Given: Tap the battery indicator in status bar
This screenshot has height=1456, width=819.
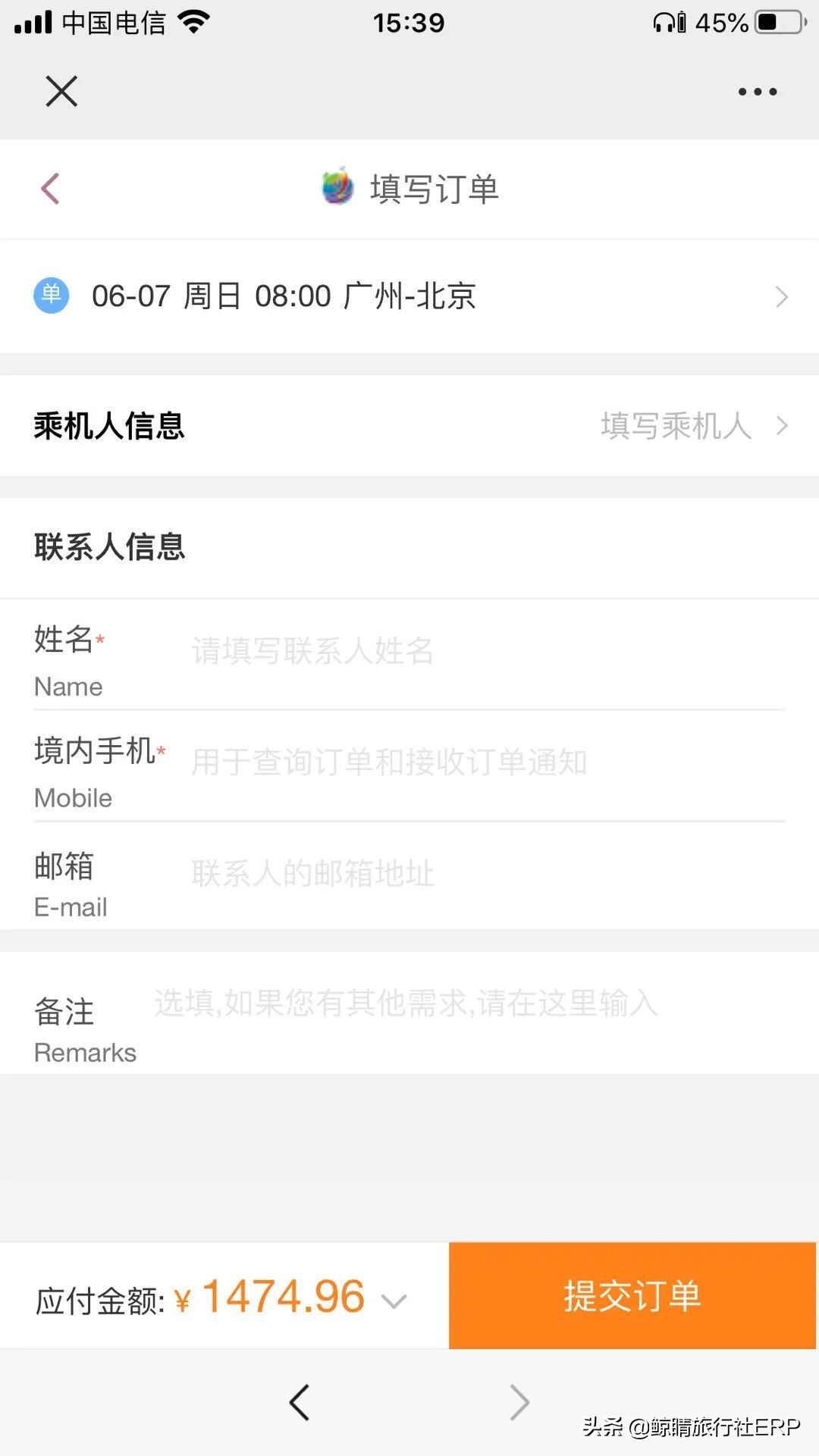Looking at the screenshot, I should coord(780,22).
